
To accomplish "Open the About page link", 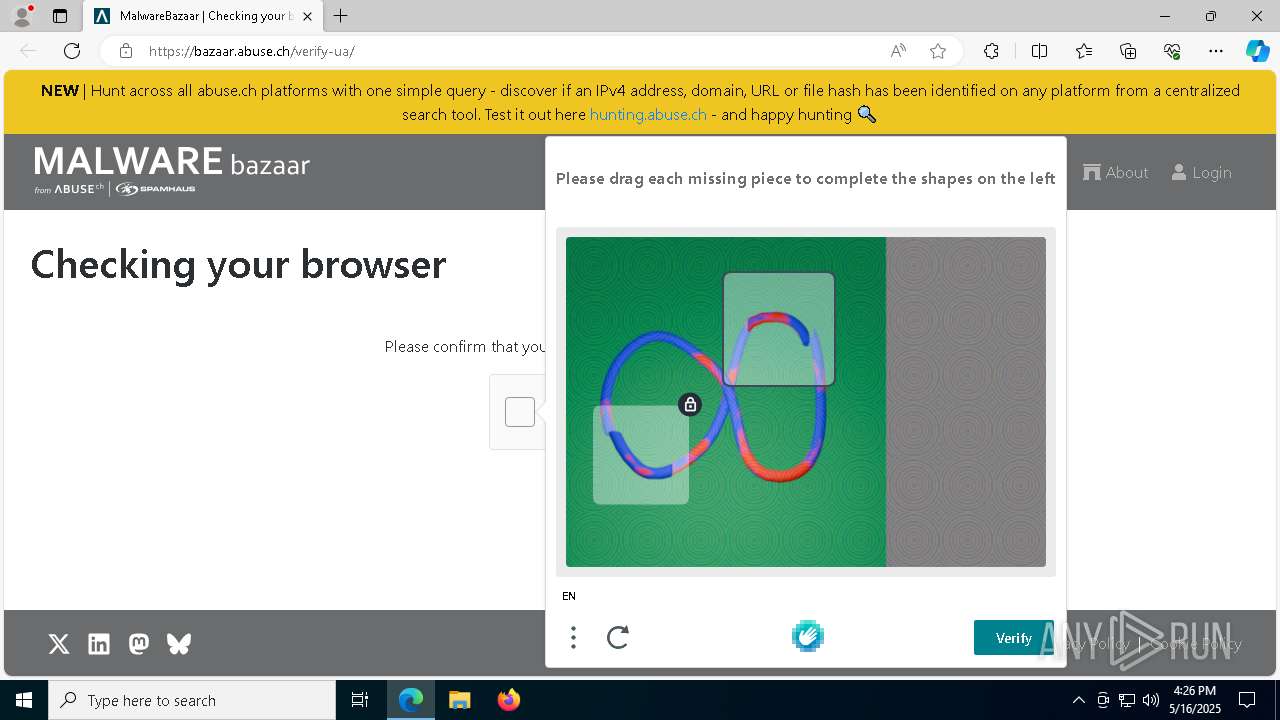I will tap(1116, 172).
